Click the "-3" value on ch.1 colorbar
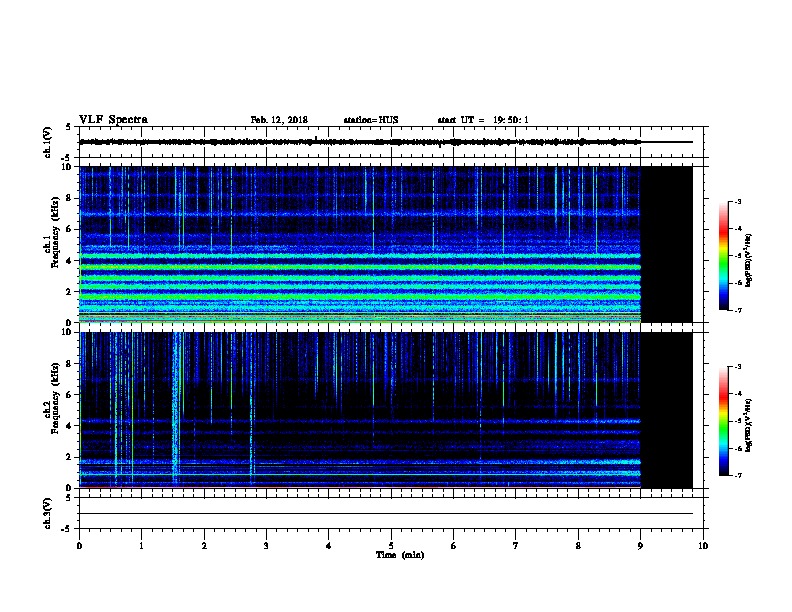The width and height of the screenshot is (792, 612). point(738,202)
